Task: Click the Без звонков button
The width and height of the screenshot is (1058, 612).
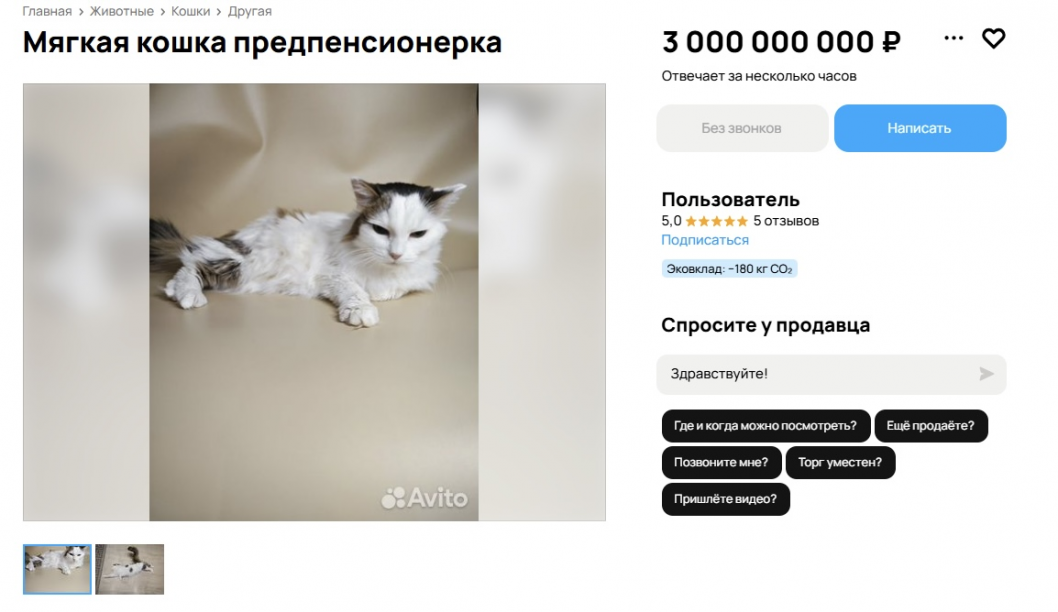Action: coord(742,128)
